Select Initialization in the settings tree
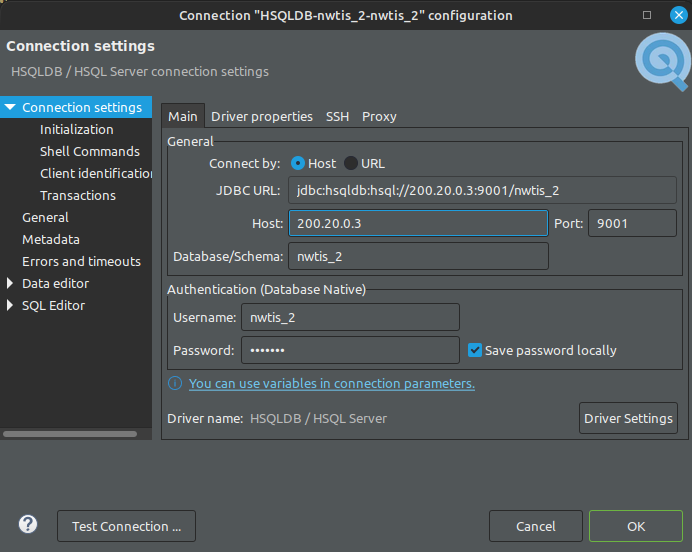Screen dimensions: 692x552 click(x=77, y=129)
